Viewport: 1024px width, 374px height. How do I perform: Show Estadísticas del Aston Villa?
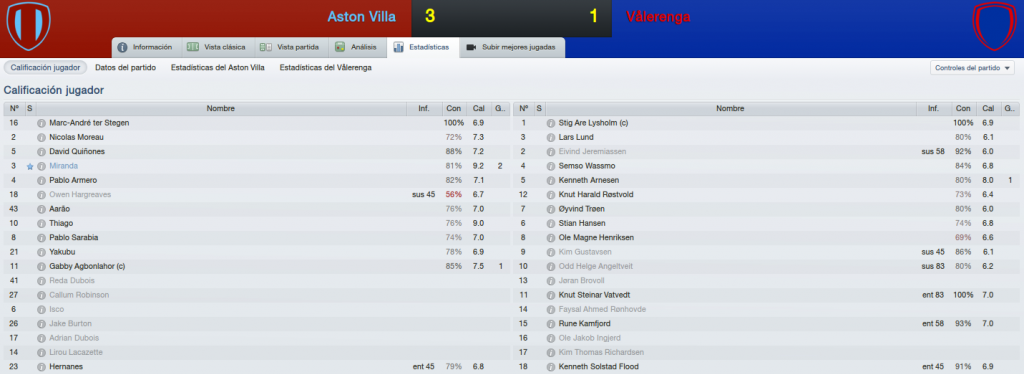(217, 67)
